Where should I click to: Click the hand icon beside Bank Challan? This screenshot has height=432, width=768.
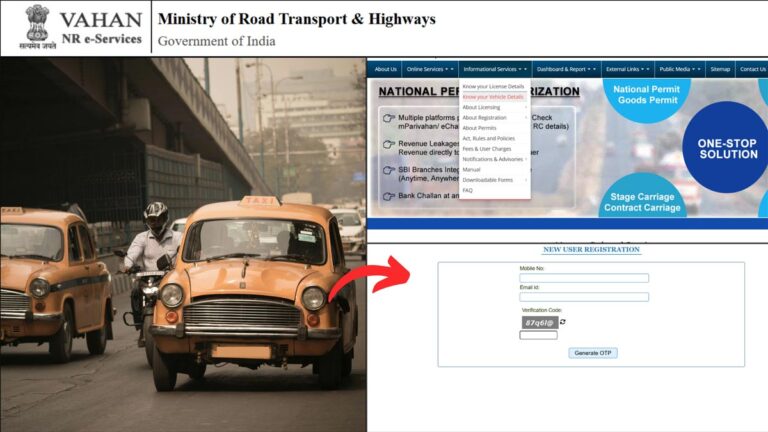[388, 196]
